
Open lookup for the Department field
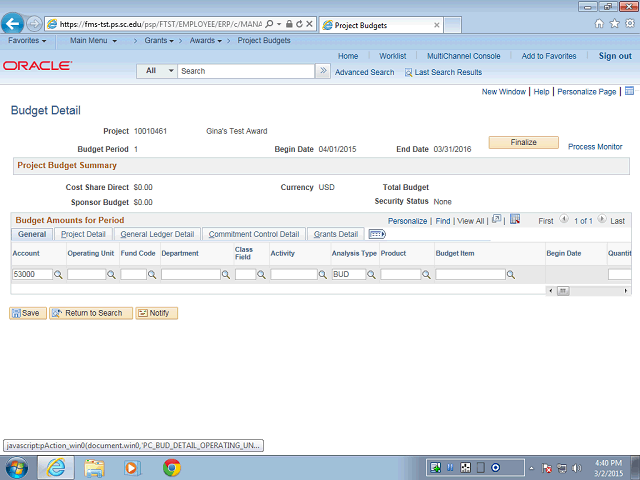click(226, 275)
